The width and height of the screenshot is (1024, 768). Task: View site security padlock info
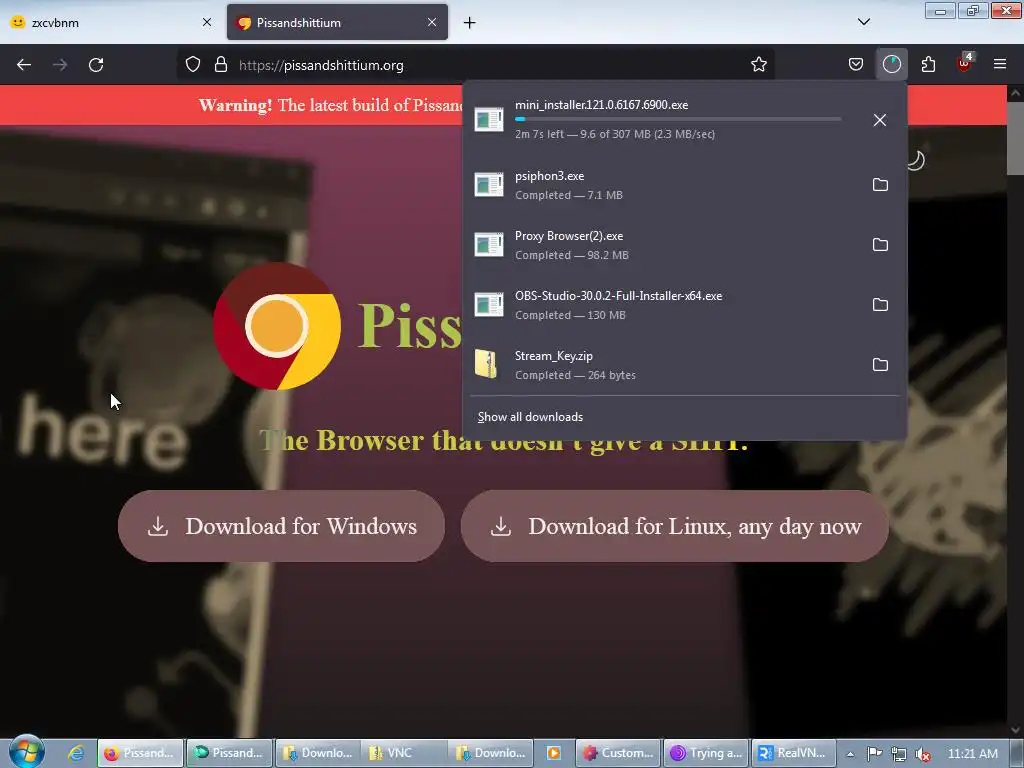(x=221, y=65)
